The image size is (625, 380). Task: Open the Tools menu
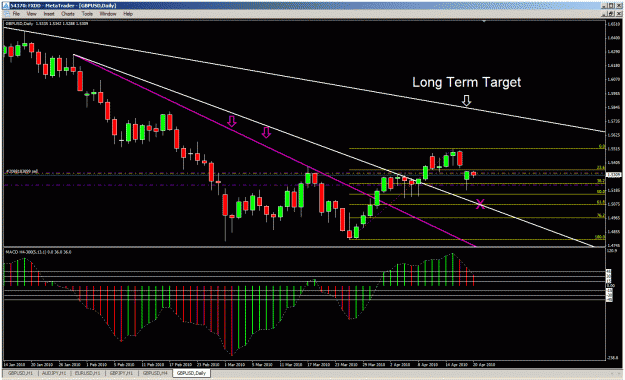coord(87,14)
